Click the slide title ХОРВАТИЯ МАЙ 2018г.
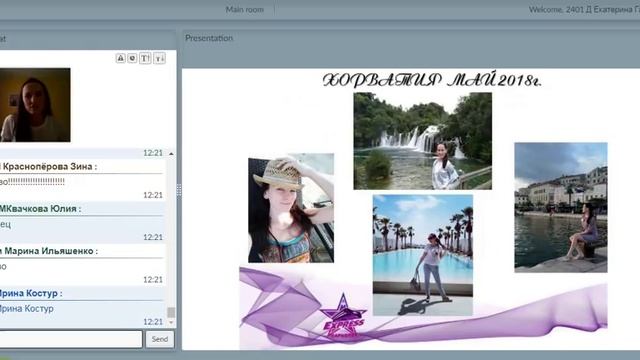 click(x=432, y=80)
